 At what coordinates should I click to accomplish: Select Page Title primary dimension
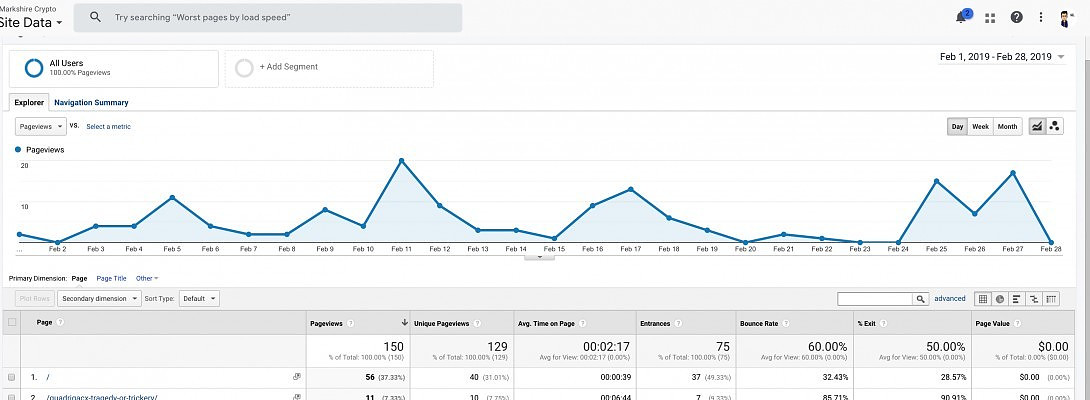click(111, 278)
